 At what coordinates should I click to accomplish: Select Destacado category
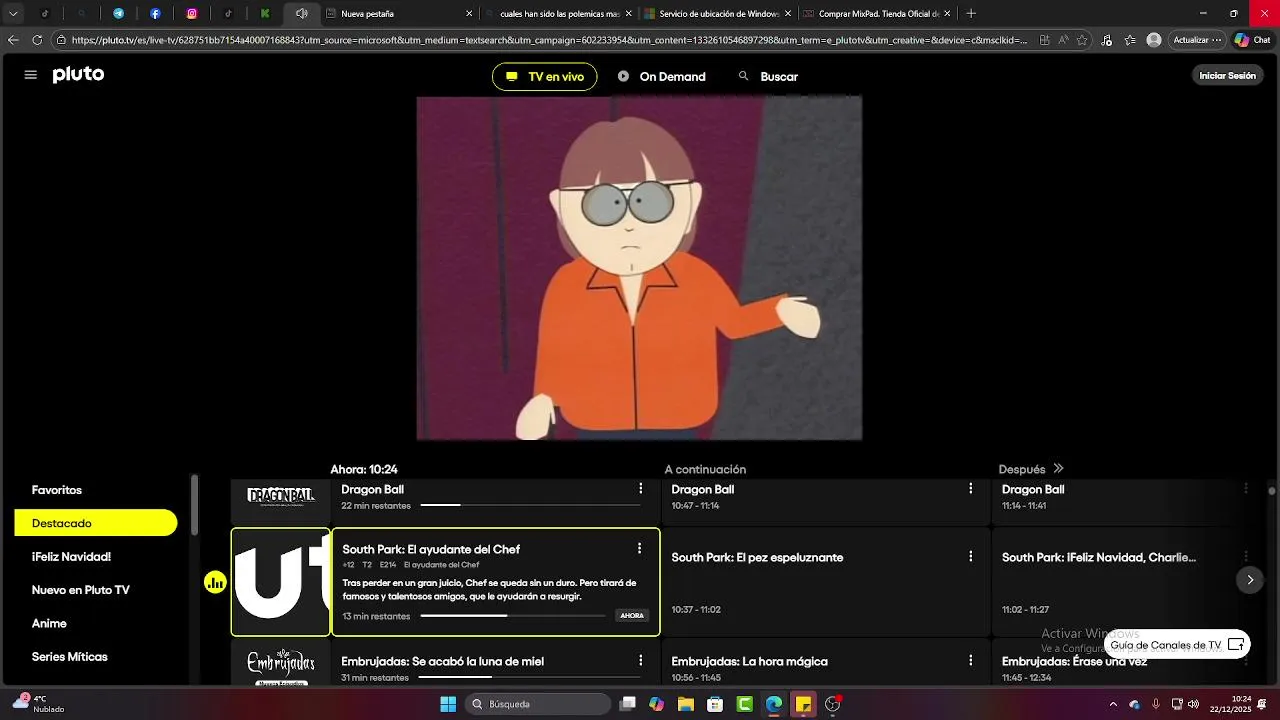(x=96, y=523)
